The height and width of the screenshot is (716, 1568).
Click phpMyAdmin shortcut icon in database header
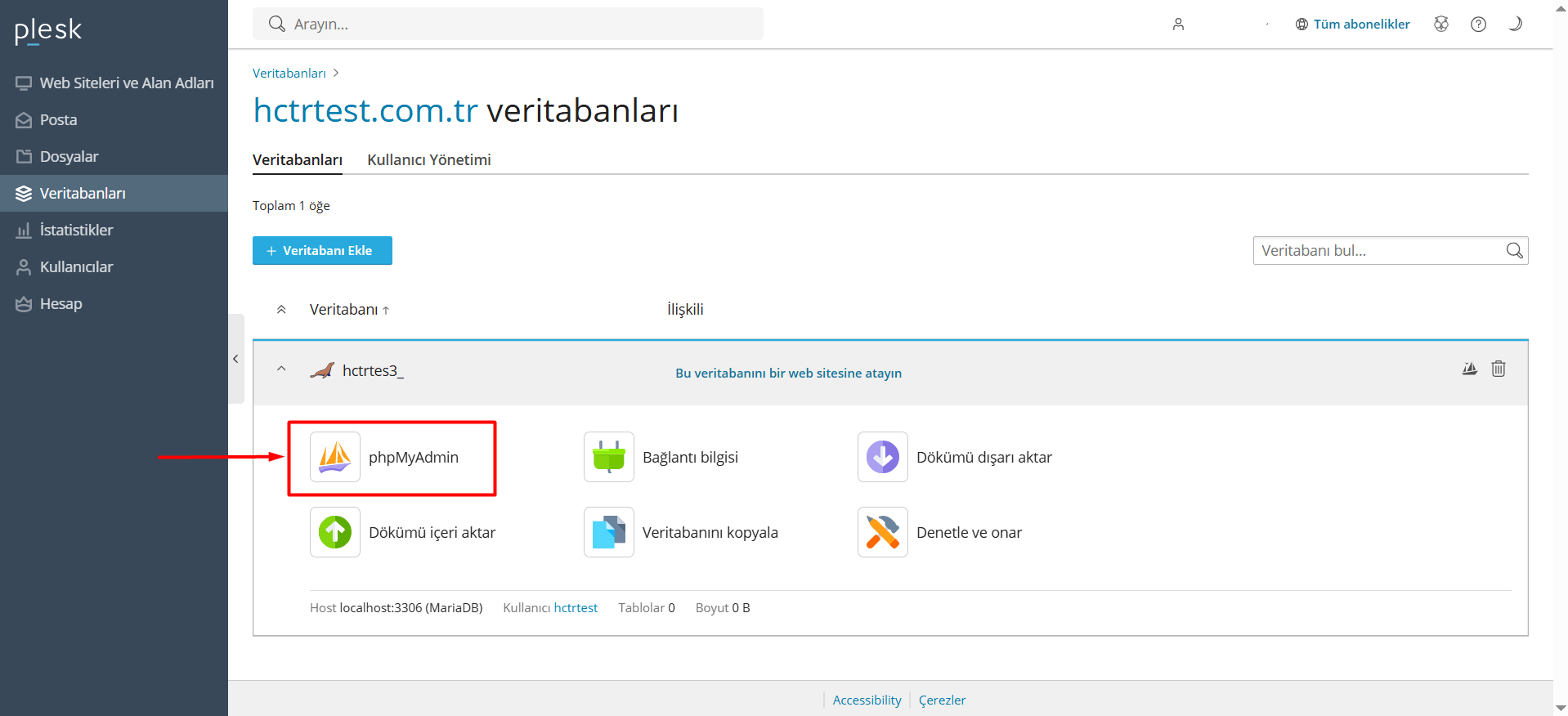pos(1470,369)
